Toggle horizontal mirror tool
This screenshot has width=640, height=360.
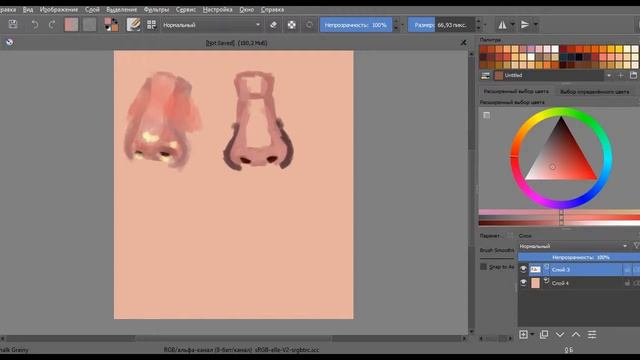point(502,25)
